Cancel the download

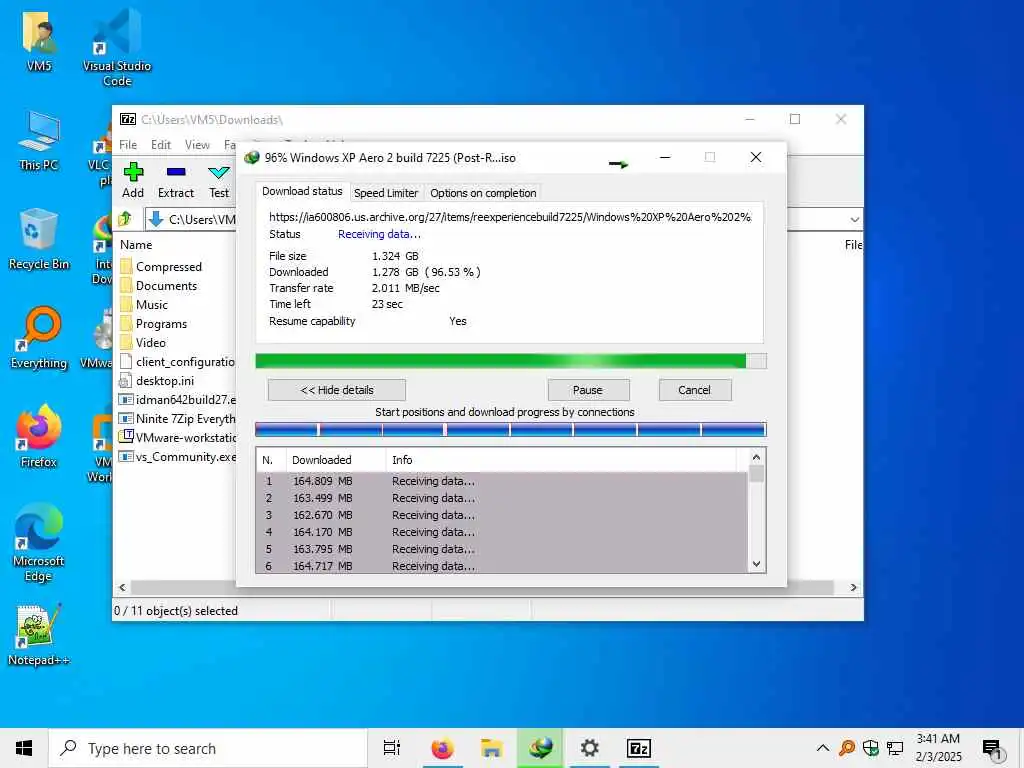(x=695, y=390)
